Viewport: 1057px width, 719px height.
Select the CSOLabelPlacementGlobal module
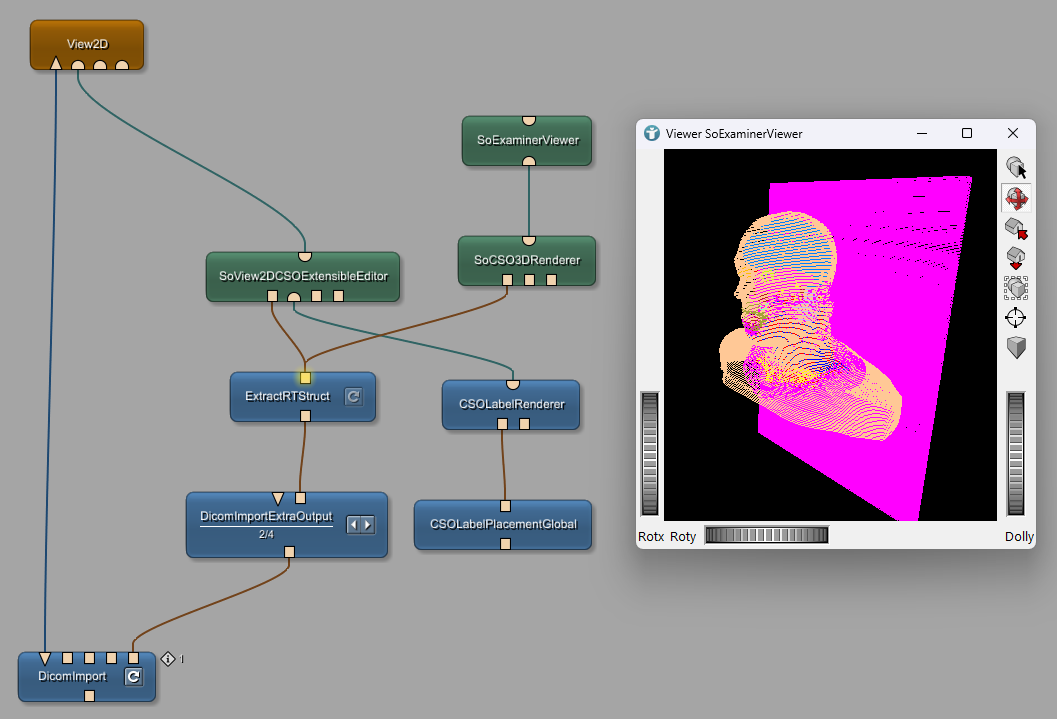click(x=503, y=524)
